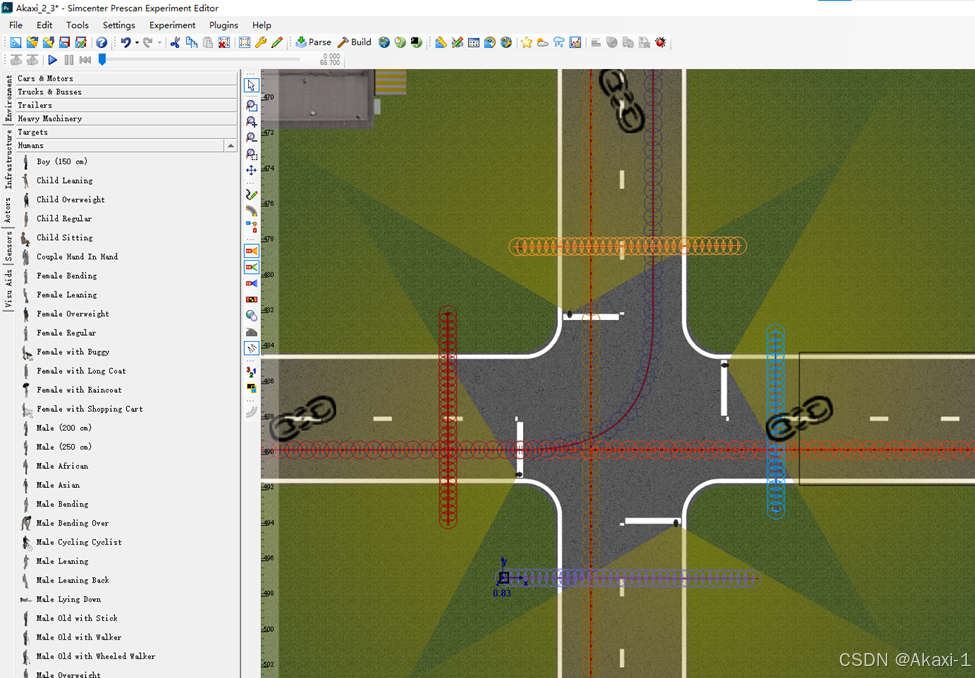Select the curved road segment tool

click(x=251, y=211)
